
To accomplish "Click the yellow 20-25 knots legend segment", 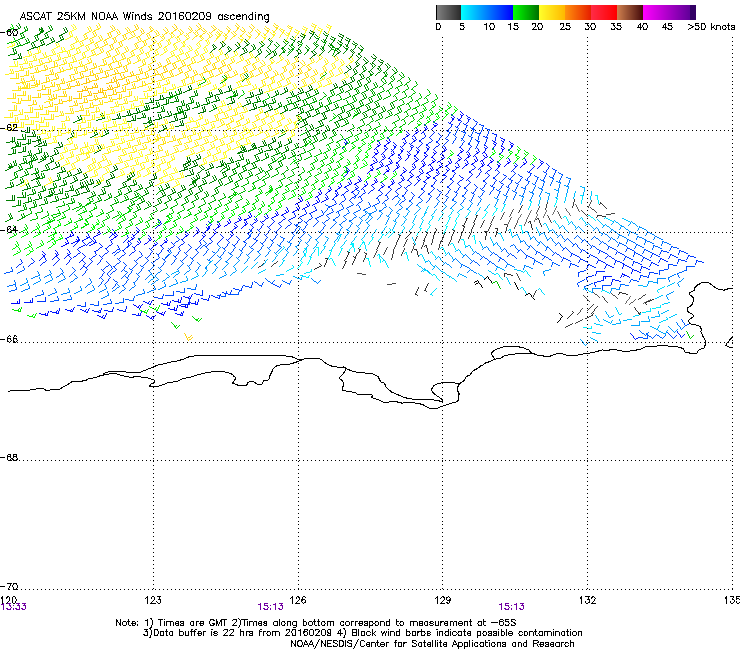I will [x=551, y=12].
